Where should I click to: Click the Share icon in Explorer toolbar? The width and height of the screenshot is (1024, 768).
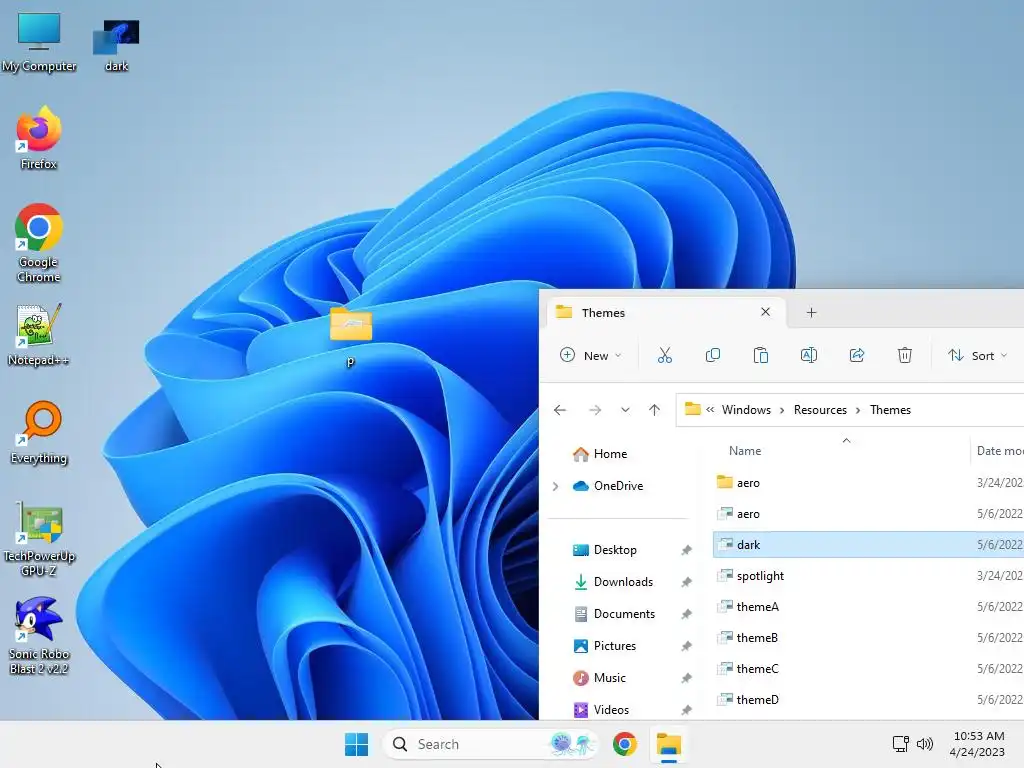pyautogui.click(x=856, y=355)
